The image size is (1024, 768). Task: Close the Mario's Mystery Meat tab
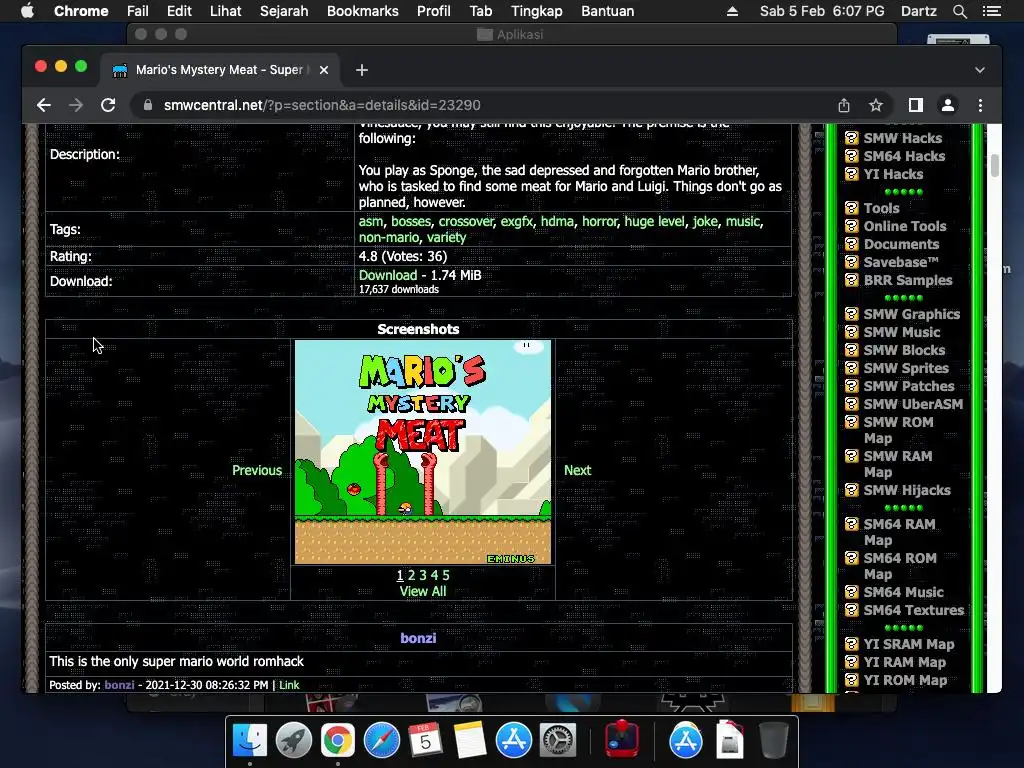324,70
